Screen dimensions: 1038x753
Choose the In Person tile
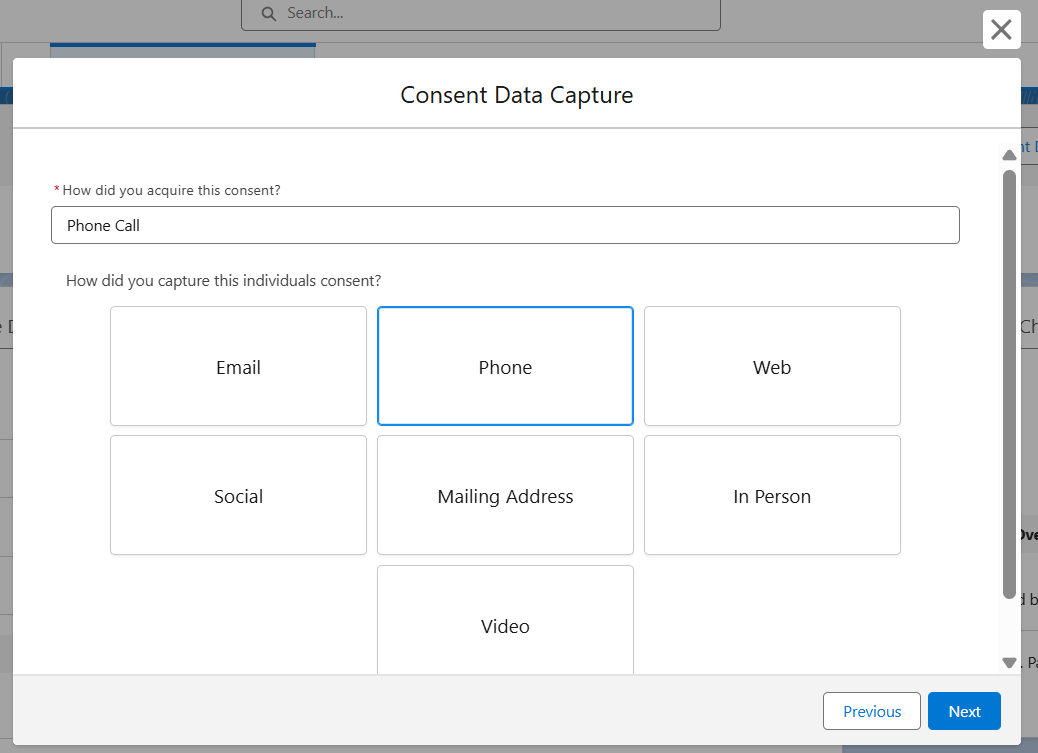click(x=772, y=495)
